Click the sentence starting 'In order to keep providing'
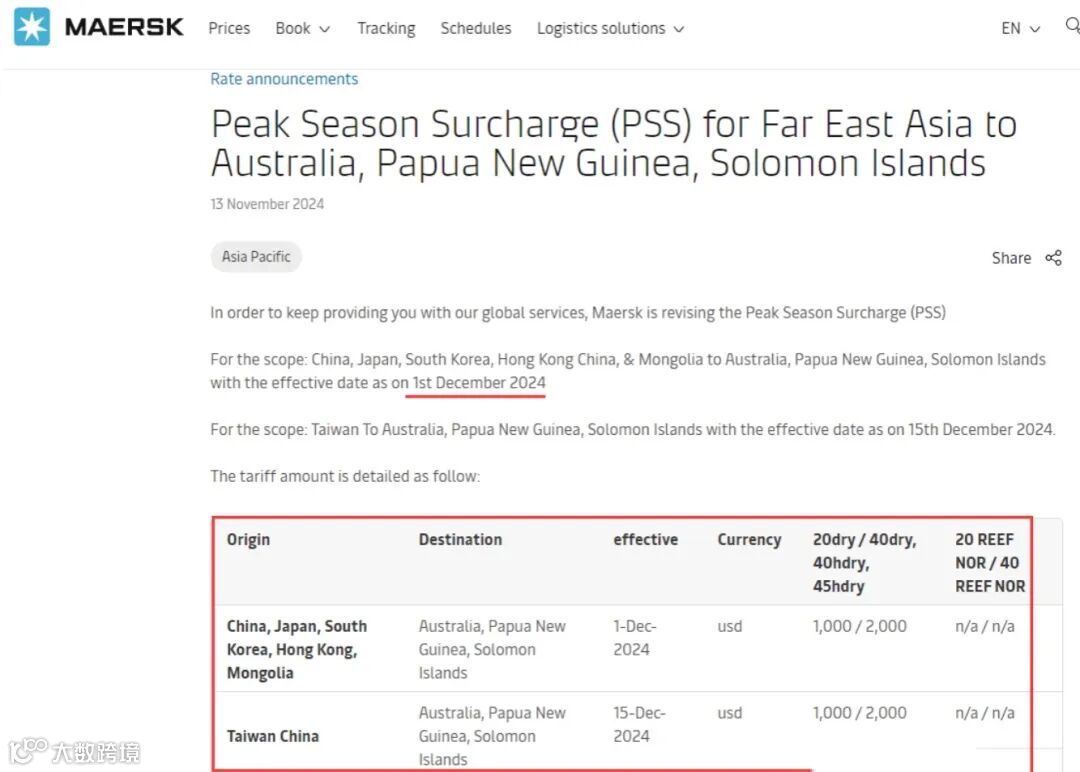This screenshot has width=1080, height=772. (578, 313)
